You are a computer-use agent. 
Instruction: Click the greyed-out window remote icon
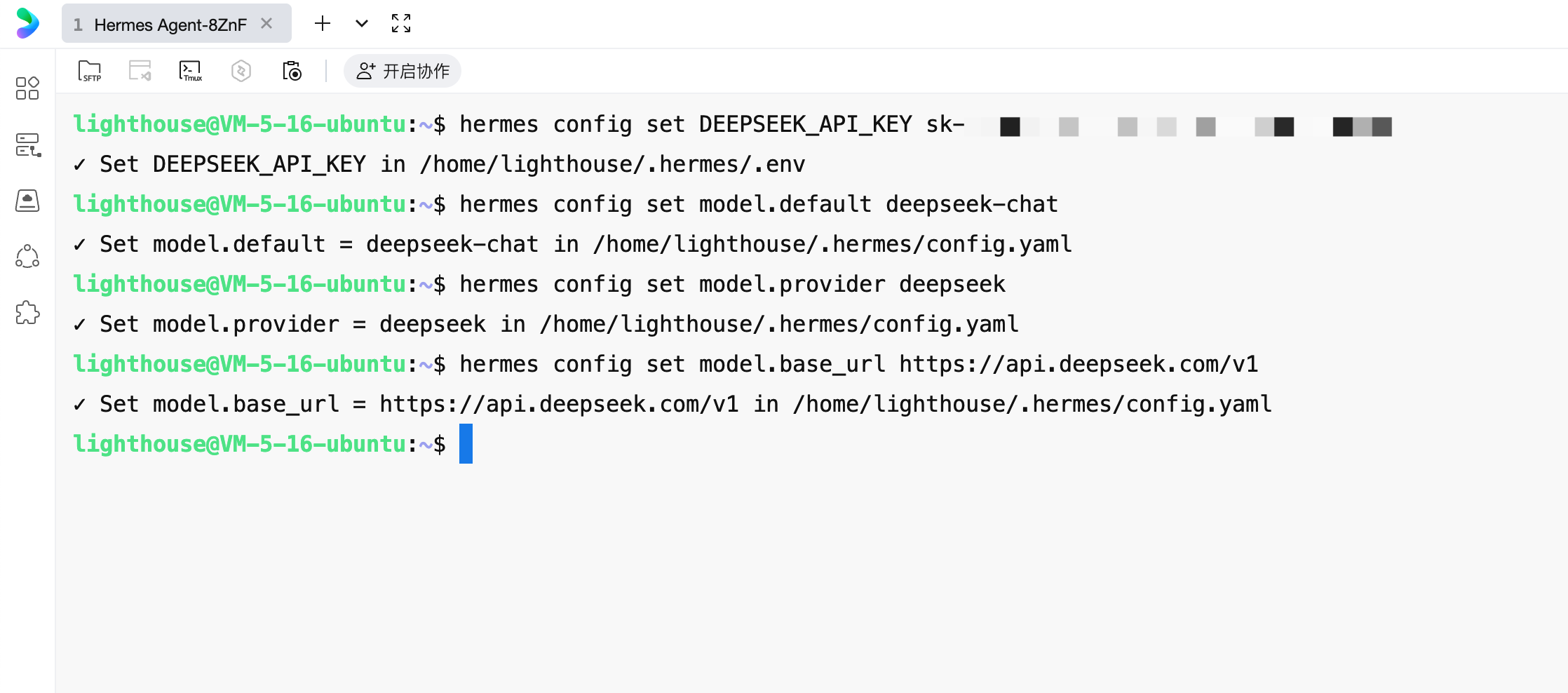(x=140, y=71)
